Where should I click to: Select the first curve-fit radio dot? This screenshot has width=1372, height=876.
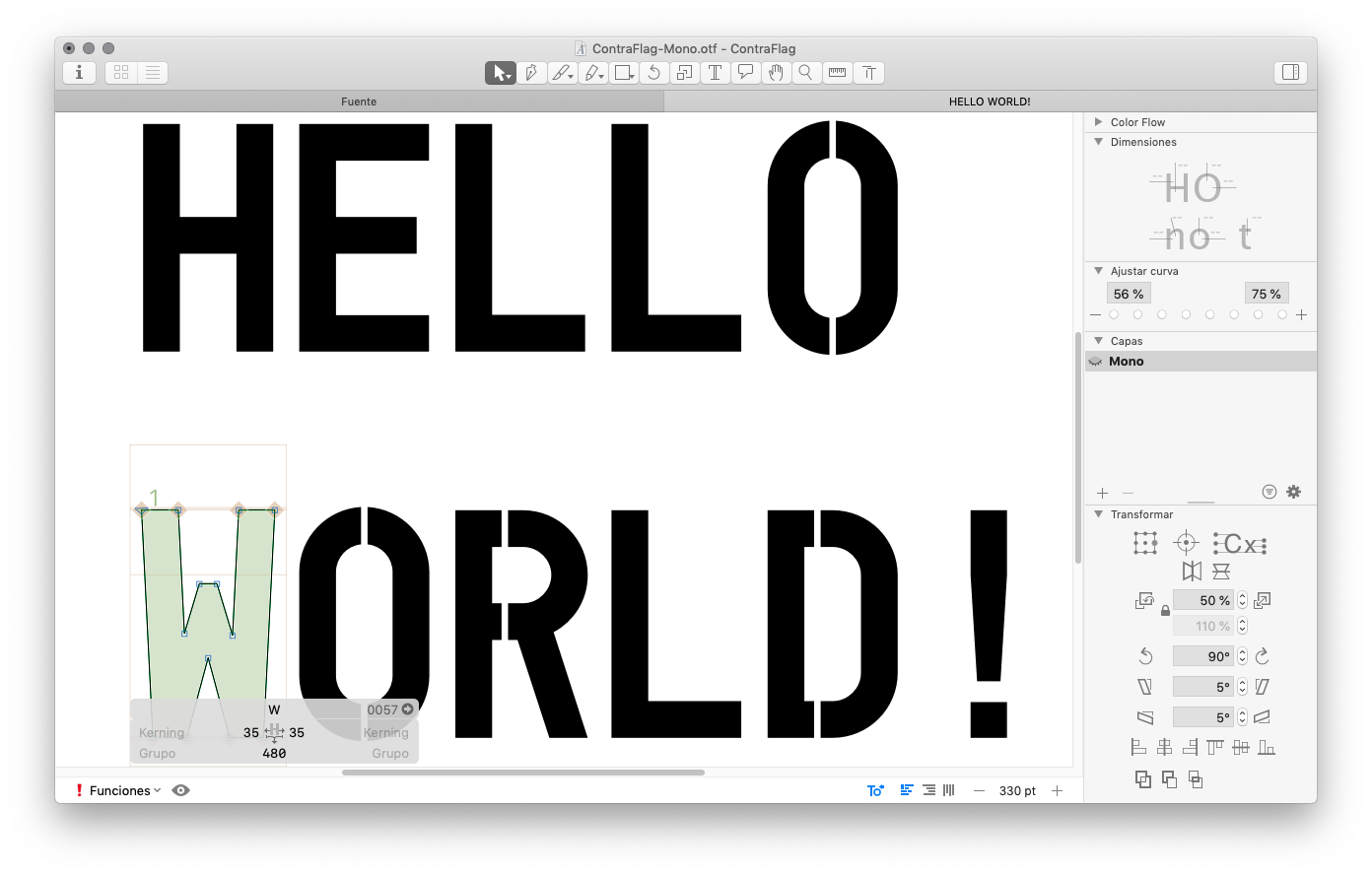pyautogui.click(x=1114, y=315)
